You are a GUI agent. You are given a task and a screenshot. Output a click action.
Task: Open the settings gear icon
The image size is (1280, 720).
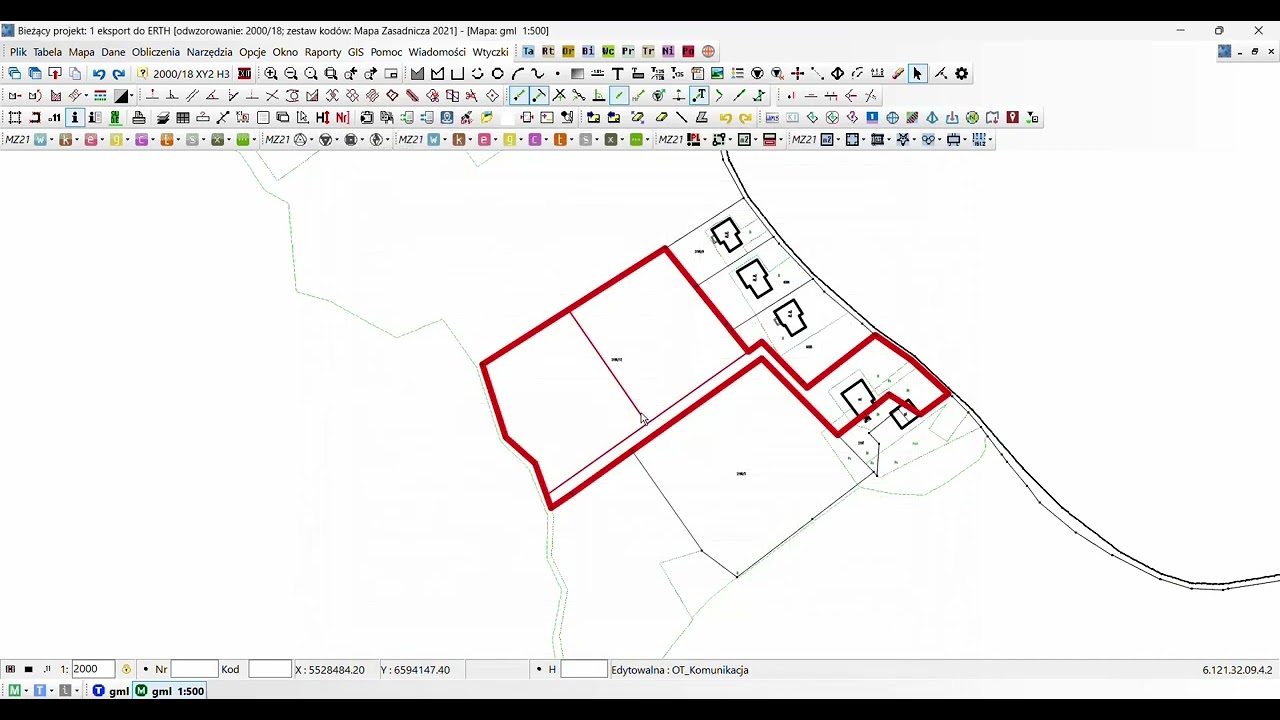(x=962, y=74)
